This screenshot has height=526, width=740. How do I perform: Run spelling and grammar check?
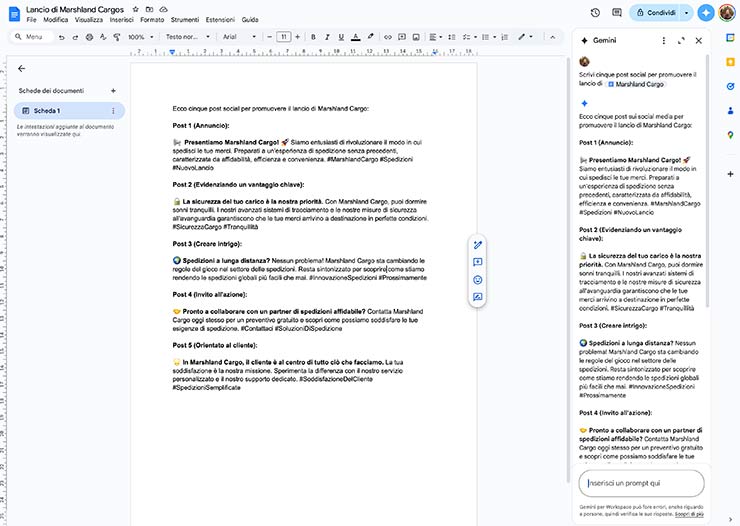tap(103, 37)
